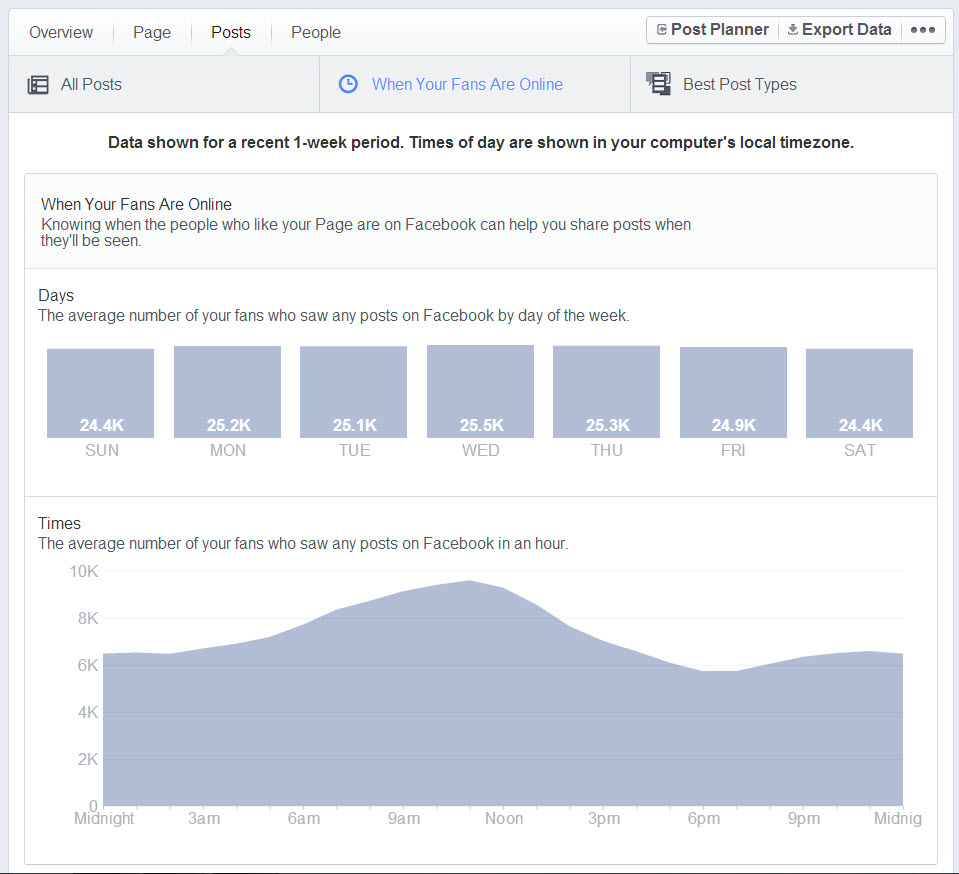Click the clock icon for When Your Fans Are Online
959x874 pixels.
tap(348, 84)
